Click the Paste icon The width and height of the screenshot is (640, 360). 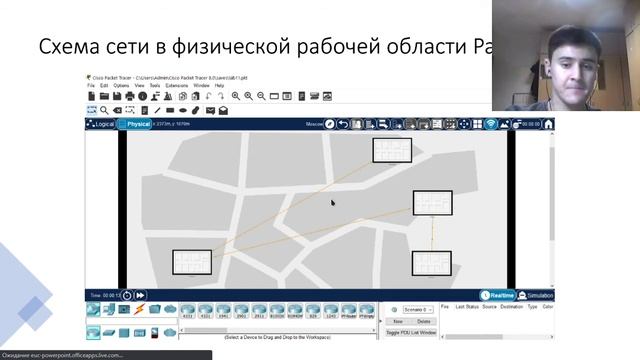point(196,96)
